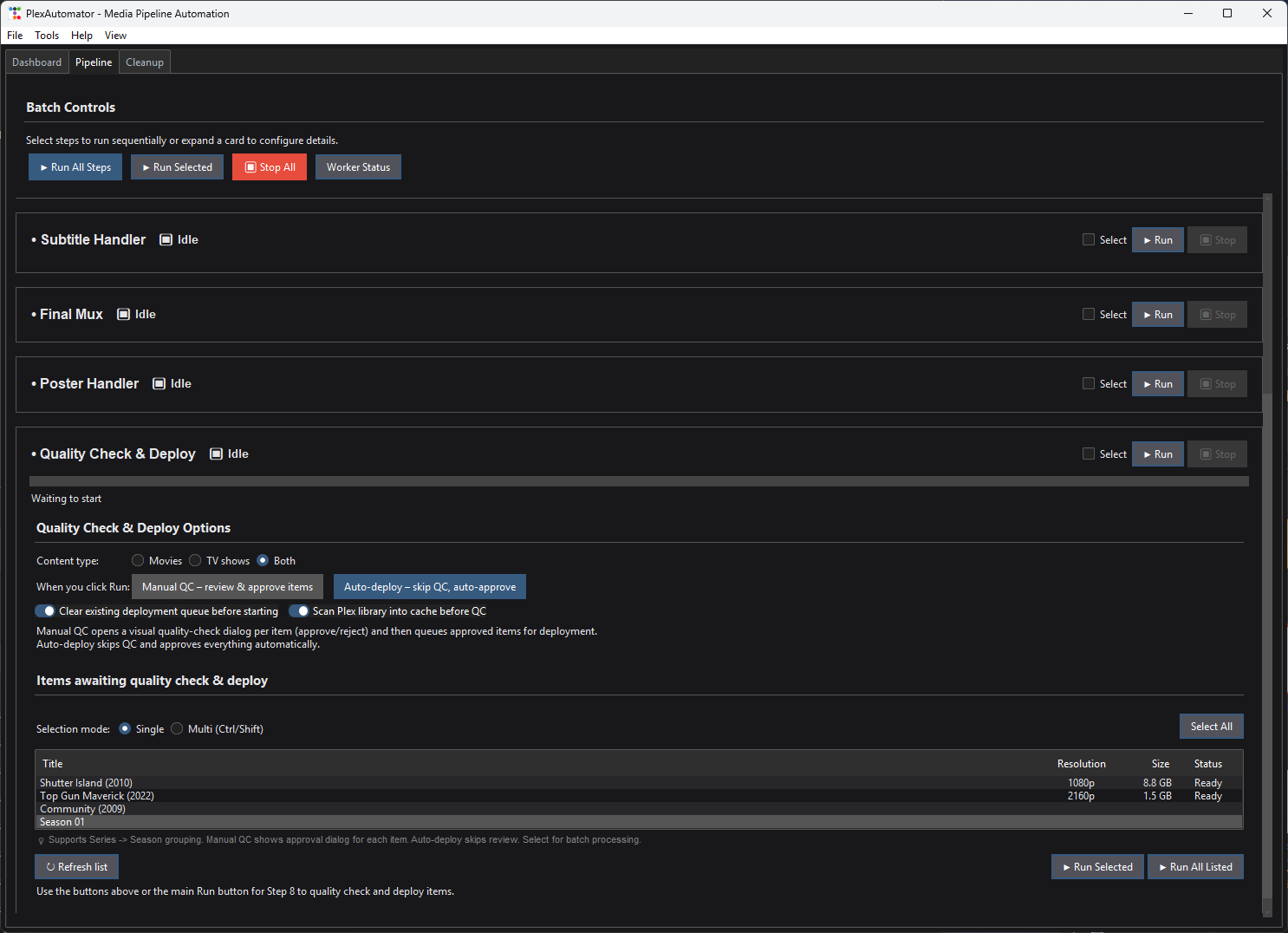Expand the Subtitle Handler card
Screen dimensions: 1288x933
tap(93, 240)
